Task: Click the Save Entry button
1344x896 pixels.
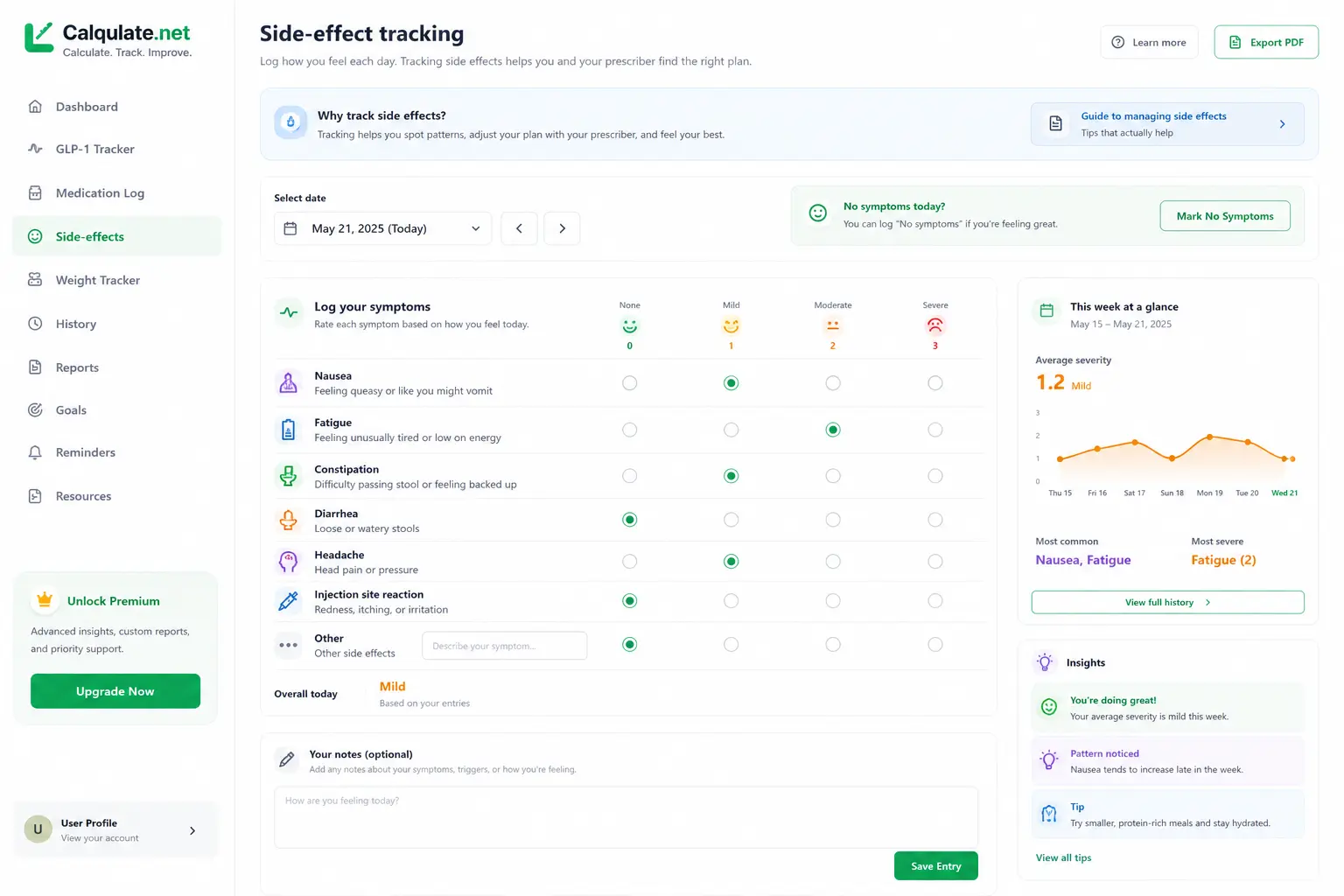Action: point(936,866)
